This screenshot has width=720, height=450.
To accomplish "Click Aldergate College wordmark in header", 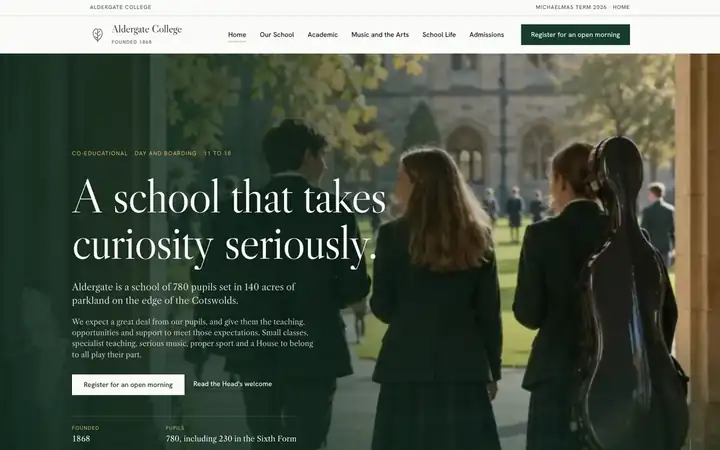I will 147,29.
